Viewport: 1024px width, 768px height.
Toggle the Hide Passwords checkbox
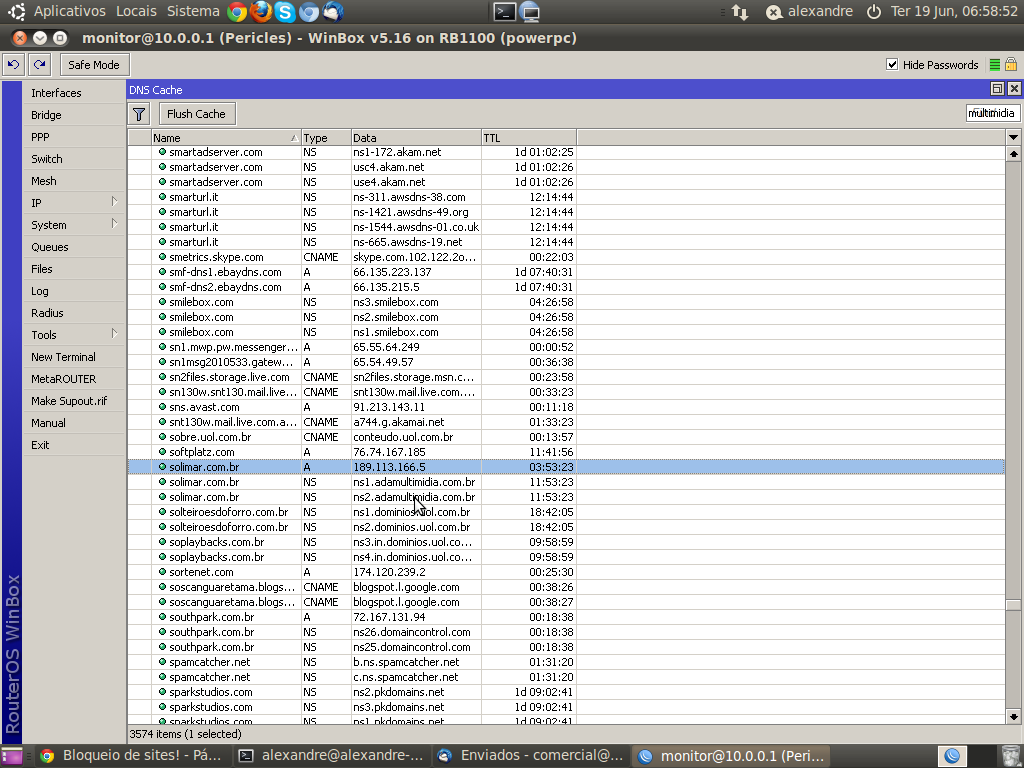pyautogui.click(x=892, y=65)
